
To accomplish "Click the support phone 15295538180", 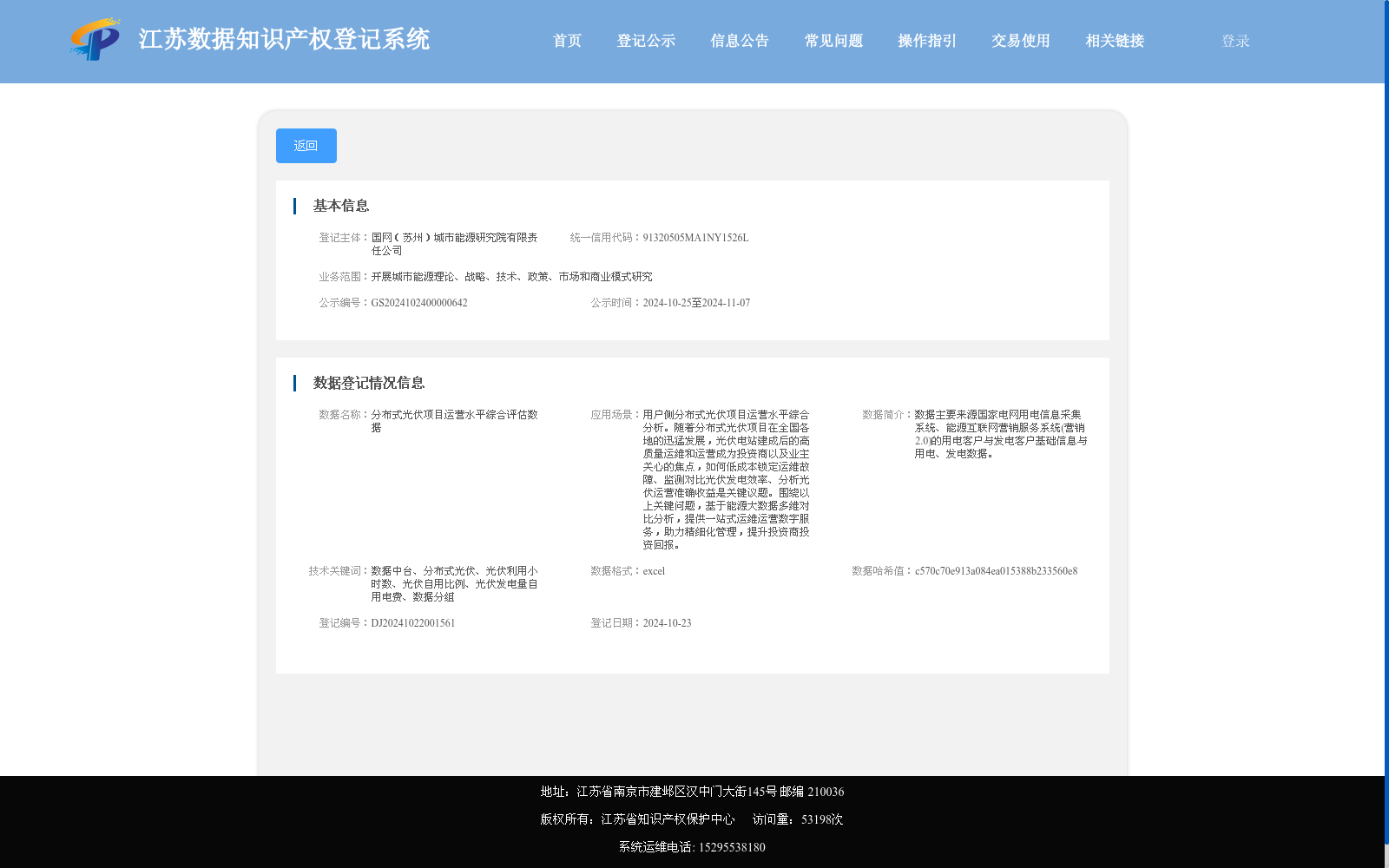I will [x=732, y=847].
